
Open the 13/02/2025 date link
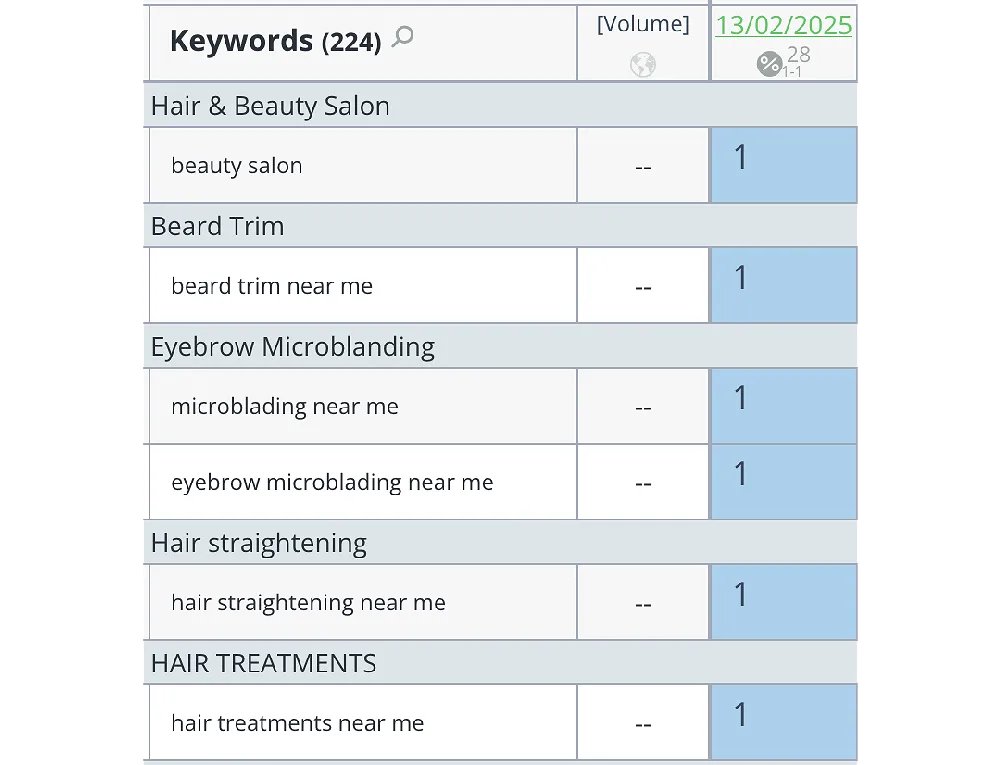click(783, 25)
